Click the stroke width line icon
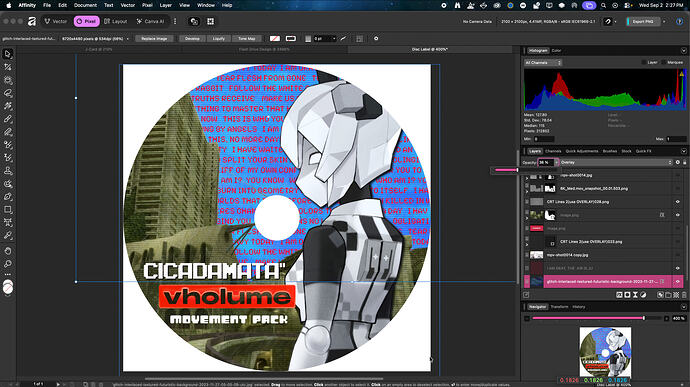The image size is (690, 387). point(343,39)
